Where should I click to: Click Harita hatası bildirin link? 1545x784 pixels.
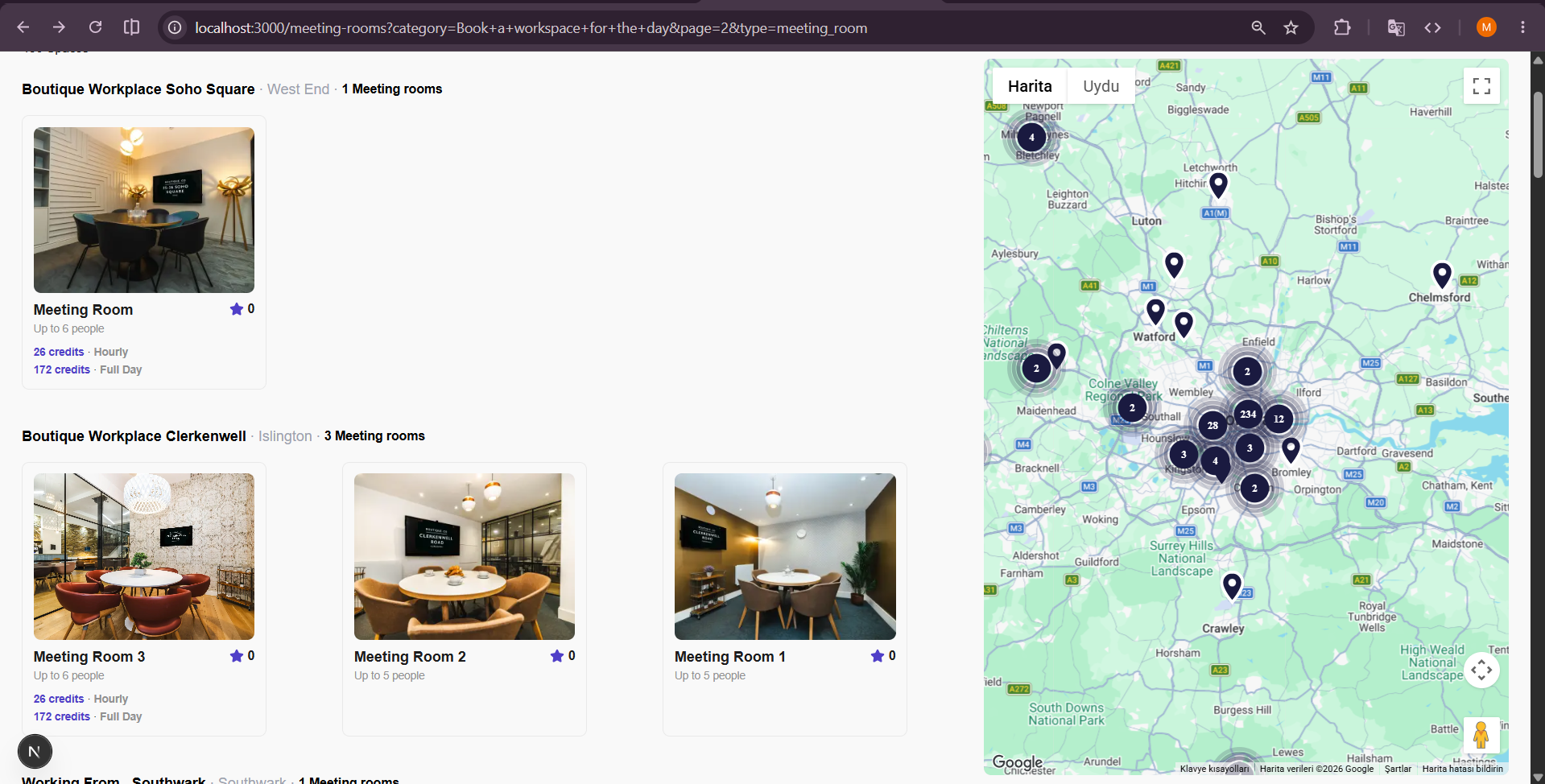[x=1462, y=769]
